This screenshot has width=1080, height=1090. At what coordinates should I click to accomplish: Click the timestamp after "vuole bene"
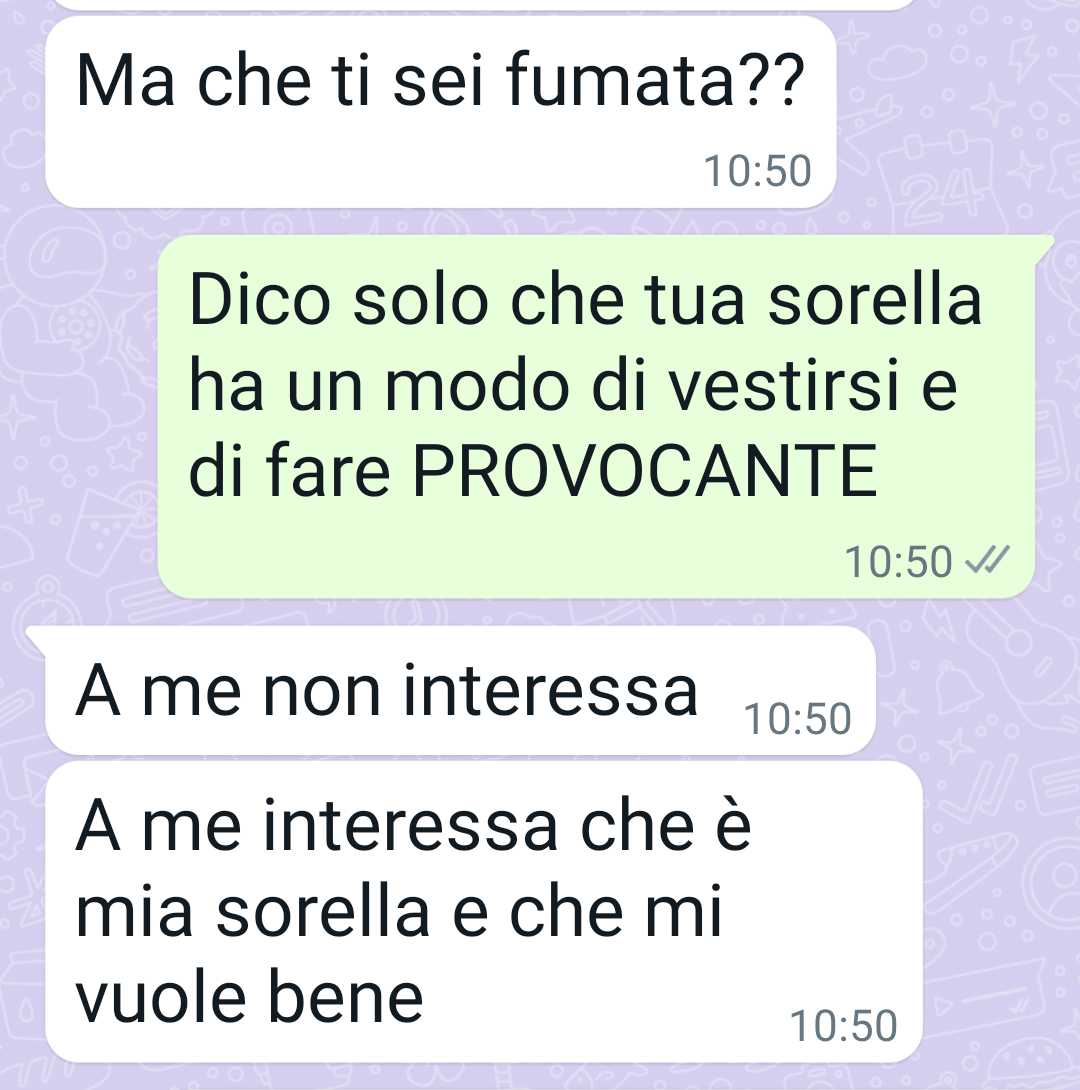[x=844, y=1026]
